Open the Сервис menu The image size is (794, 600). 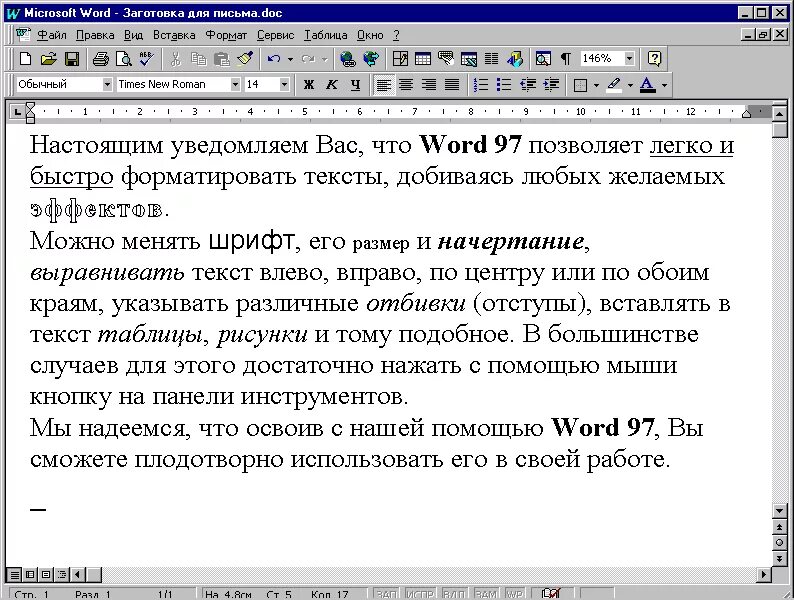pyautogui.click(x=275, y=35)
